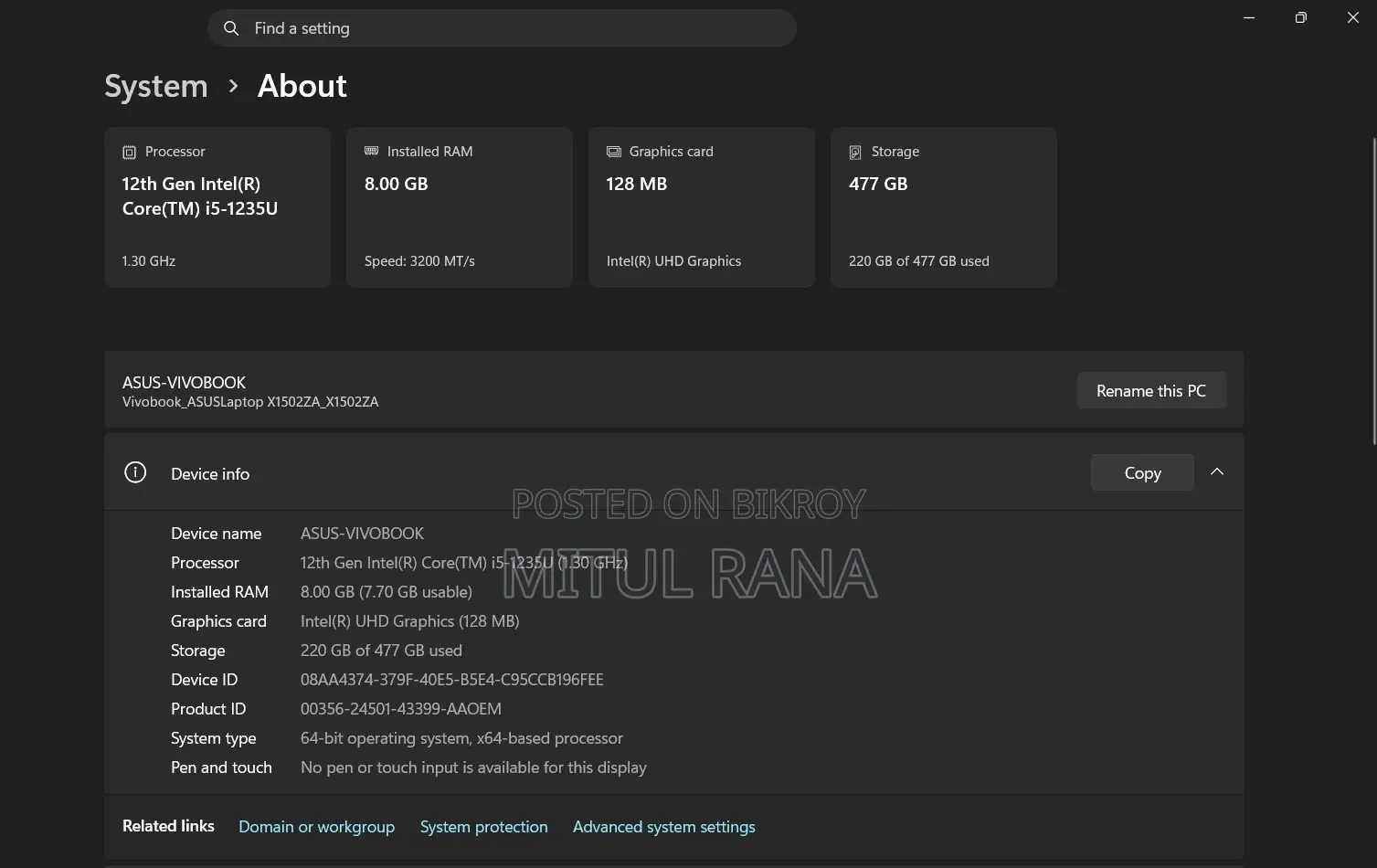
Task: Open Advanced system settings link
Action: pyautogui.click(x=664, y=827)
